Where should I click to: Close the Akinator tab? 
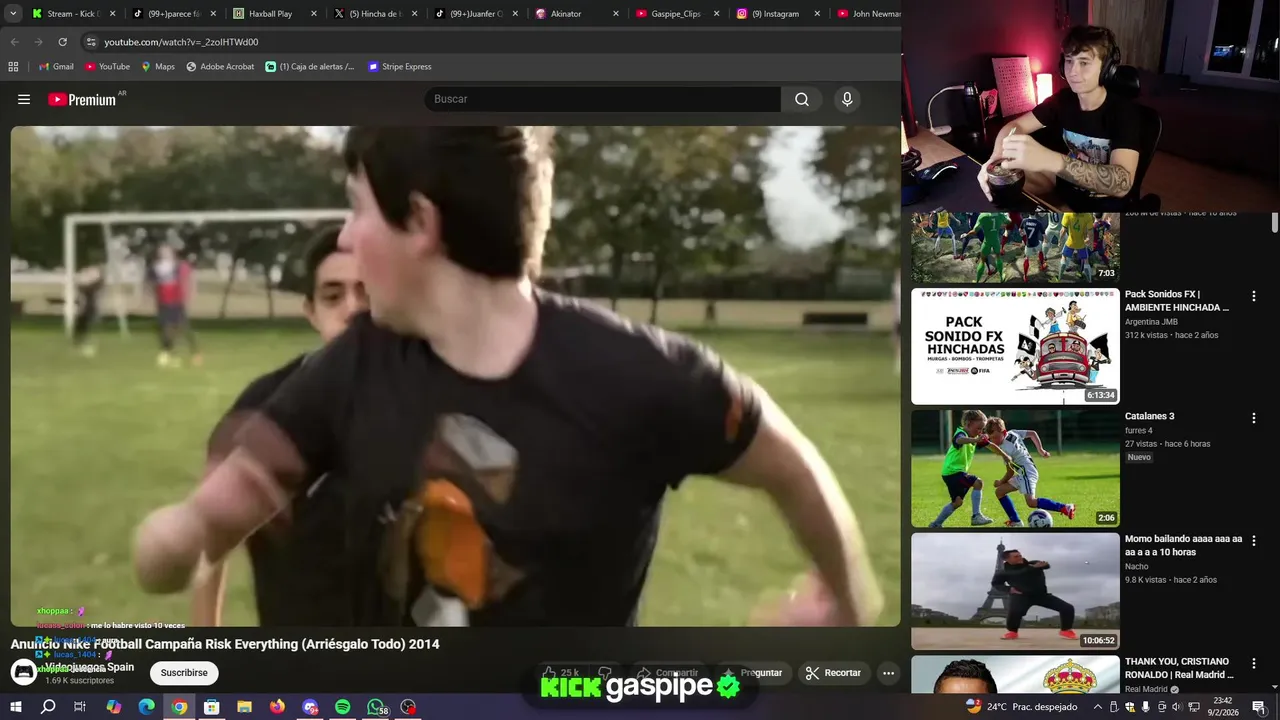615,14
